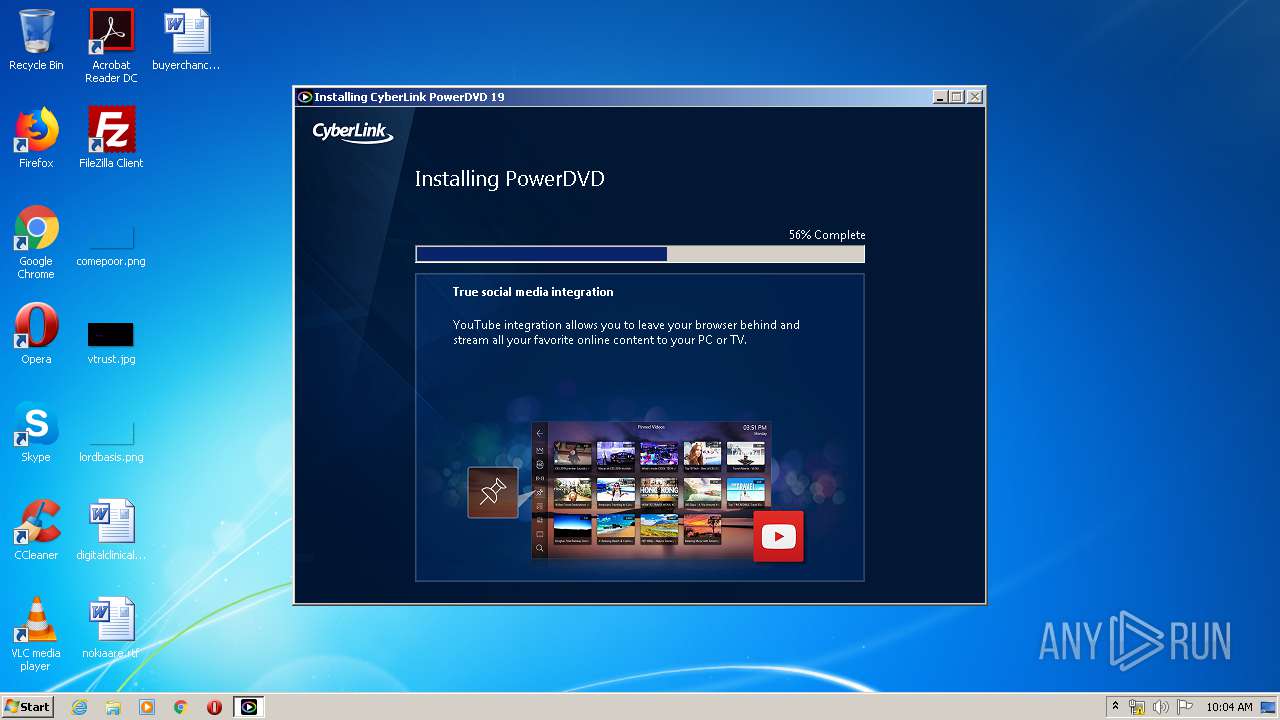Open the 10:04 AM taskbar clock

click(1229, 707)
